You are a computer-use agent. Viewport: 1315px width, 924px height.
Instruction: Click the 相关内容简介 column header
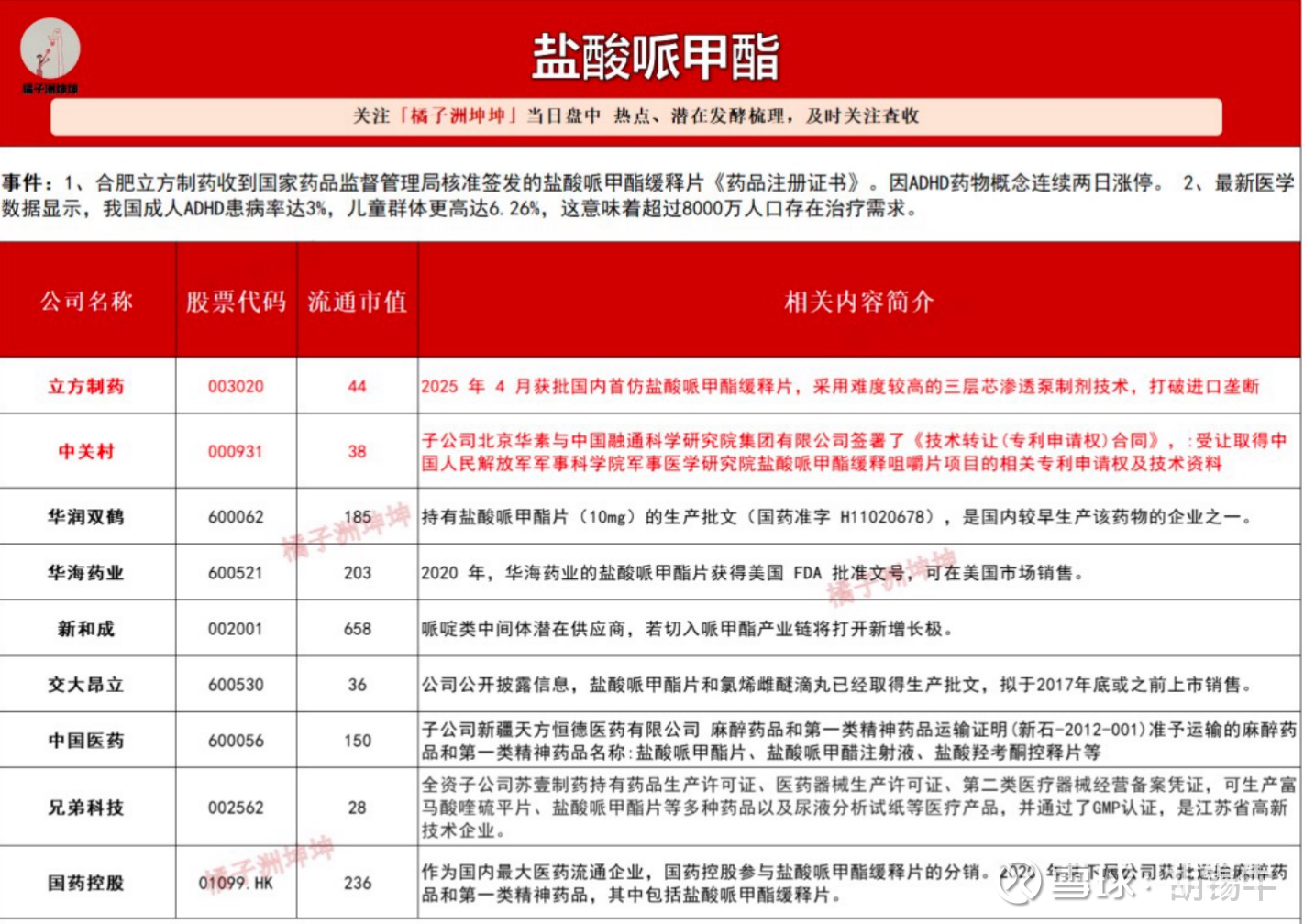tap(859, 301)
